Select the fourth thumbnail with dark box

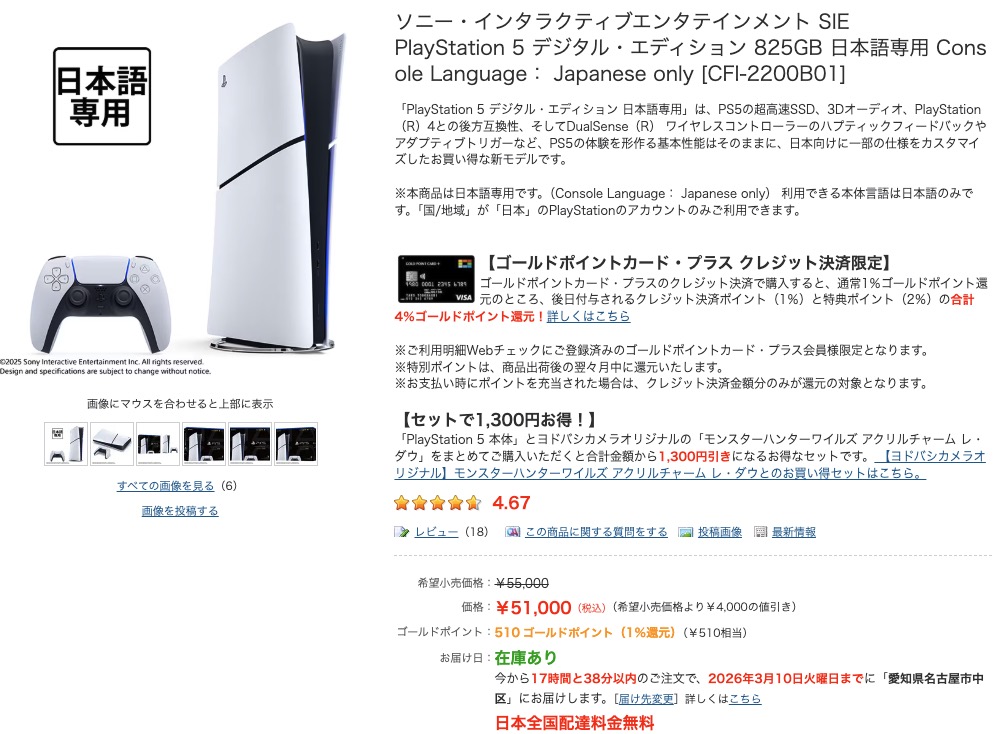coord(204,444)
